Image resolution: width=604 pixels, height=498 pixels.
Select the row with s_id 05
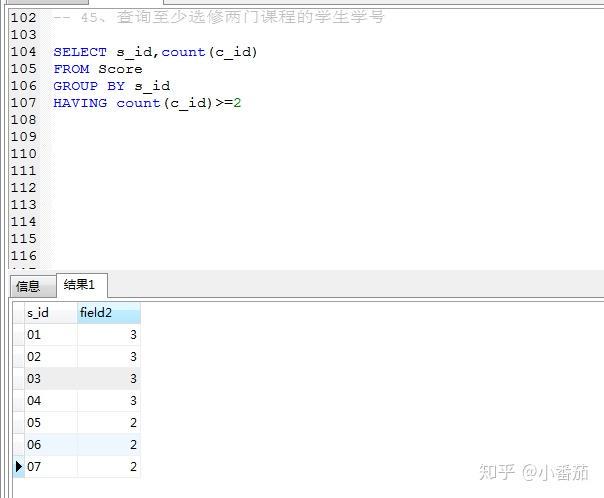(77, 423)
